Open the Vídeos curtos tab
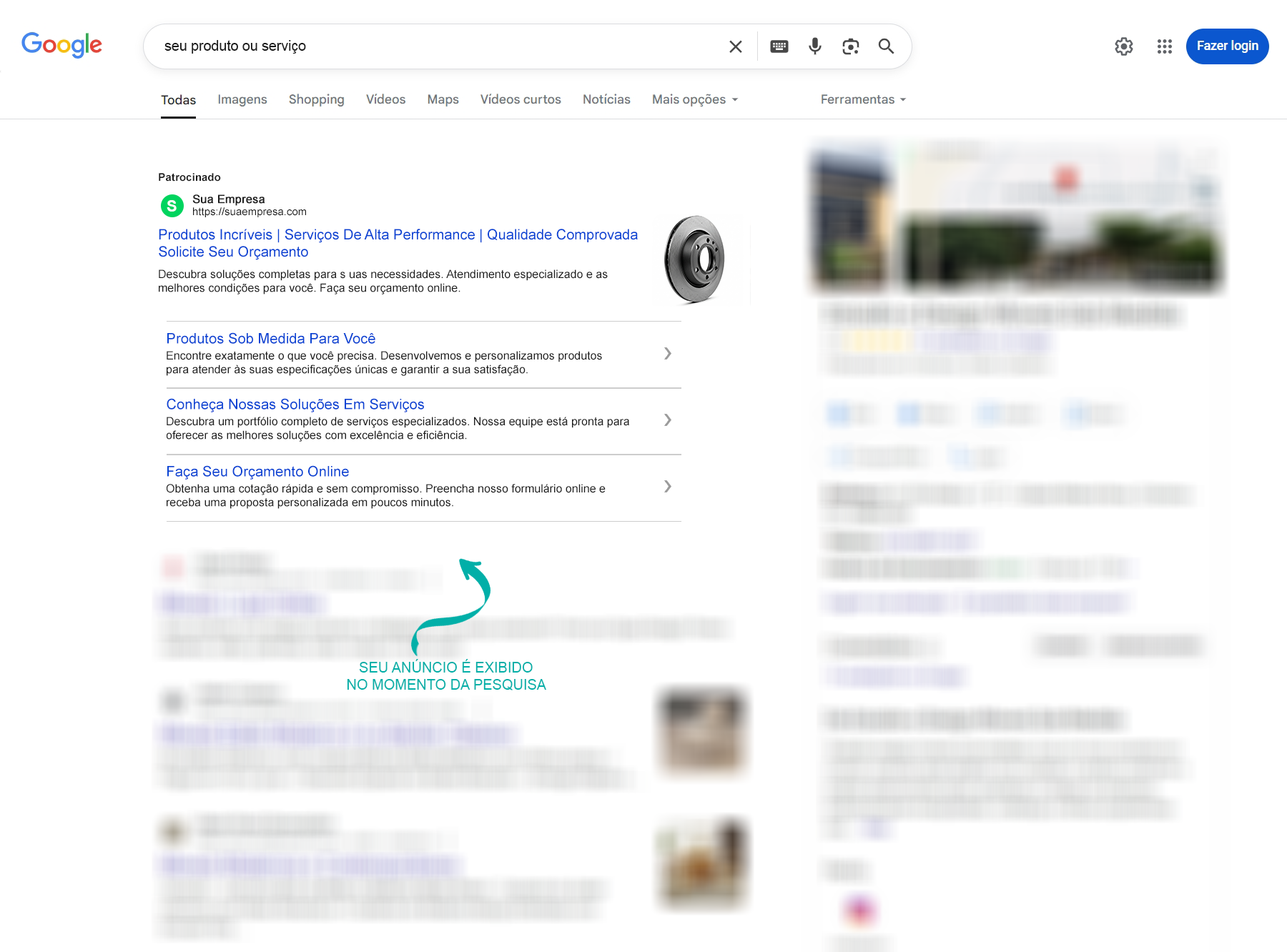1287x952 pixels. pyautogui.click(x=520, y=99)
